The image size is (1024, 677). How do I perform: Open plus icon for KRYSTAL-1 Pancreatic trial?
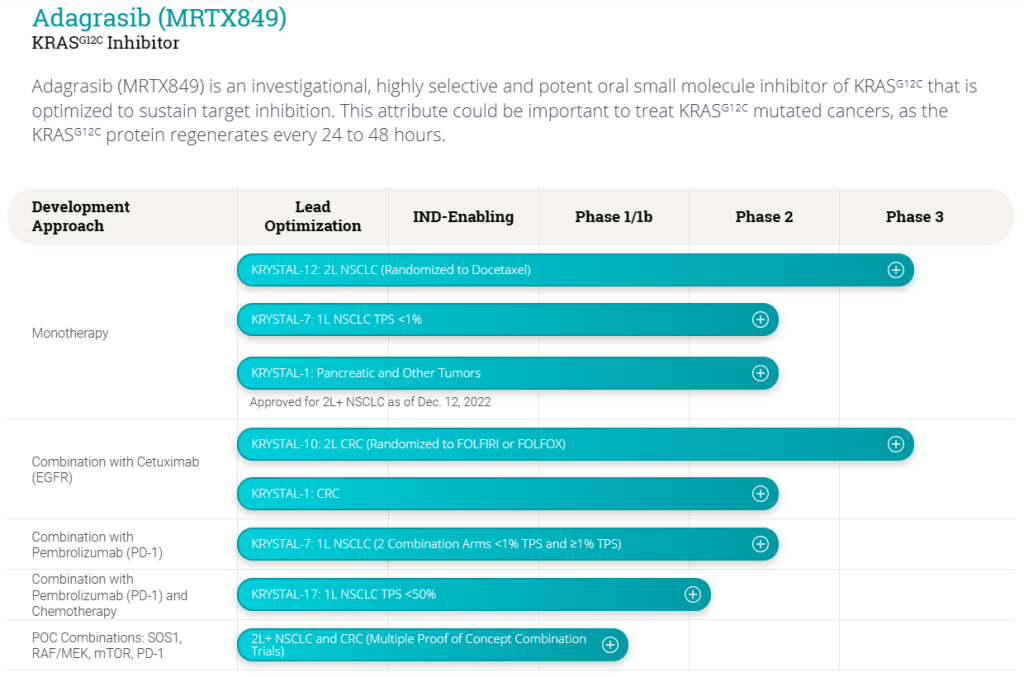(x=760, y=373)
